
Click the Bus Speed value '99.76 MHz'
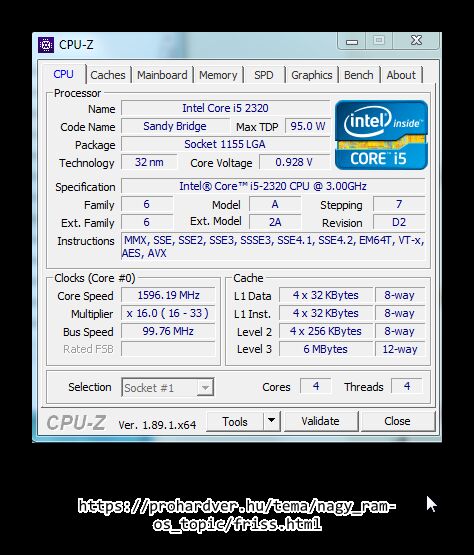tap(168, 331)
